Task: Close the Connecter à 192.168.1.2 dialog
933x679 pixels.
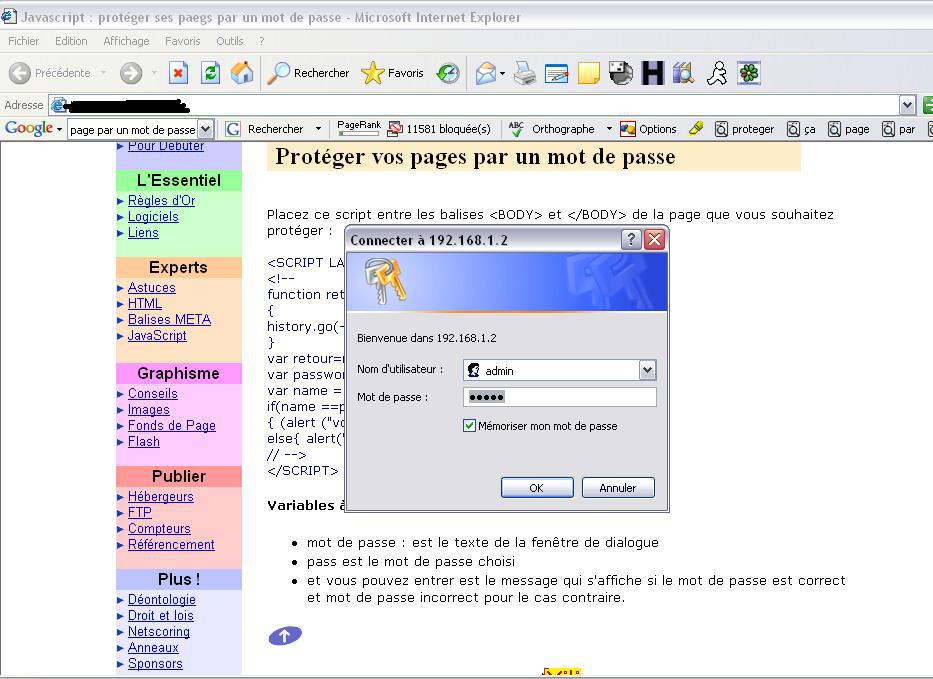Action: point(655,239)
